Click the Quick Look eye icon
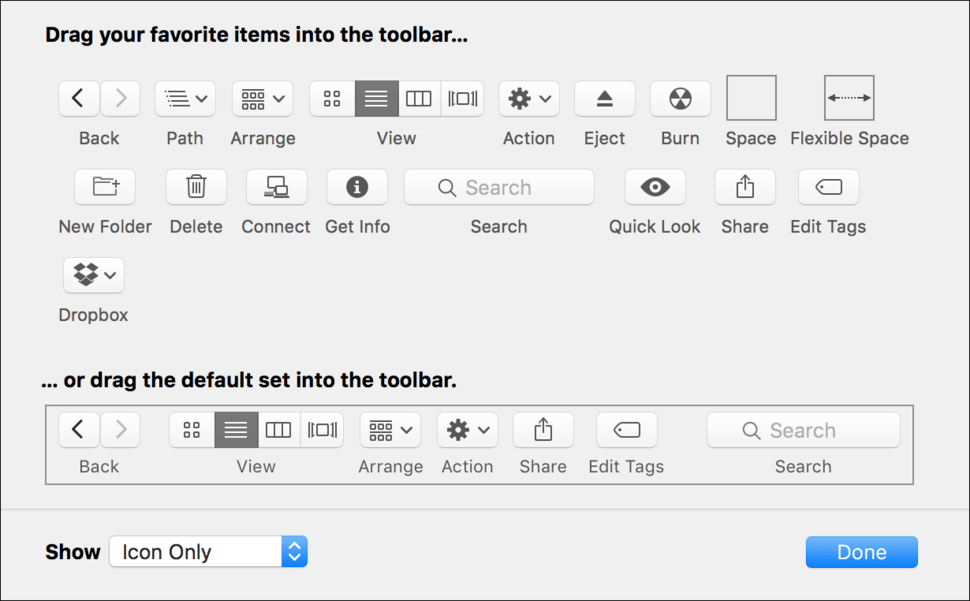The image size is (970, 601). pos(655,187)
